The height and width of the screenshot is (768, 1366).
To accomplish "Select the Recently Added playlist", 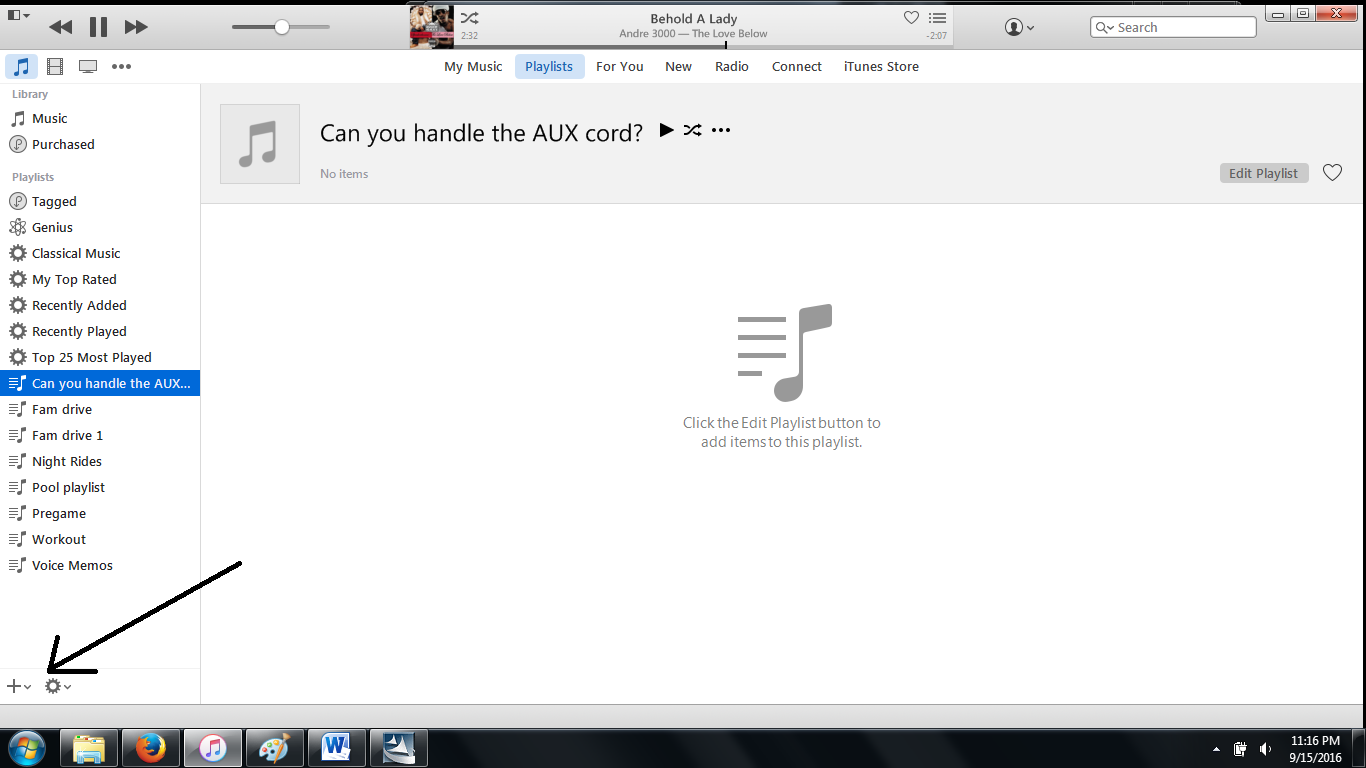I will tap(100, 305).
